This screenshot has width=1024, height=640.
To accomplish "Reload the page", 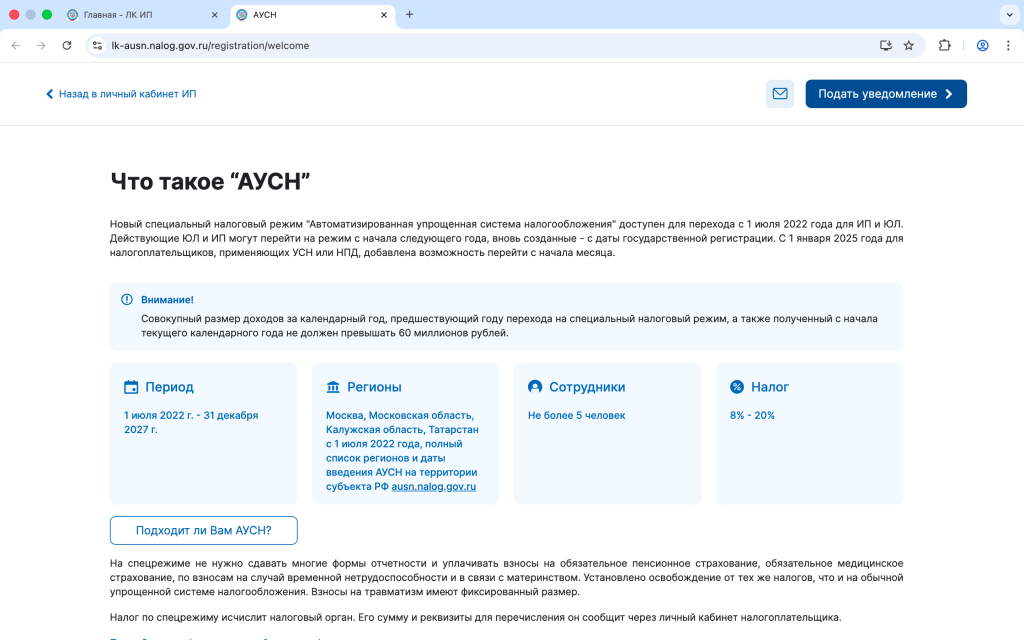I will (x=67, y=45).
